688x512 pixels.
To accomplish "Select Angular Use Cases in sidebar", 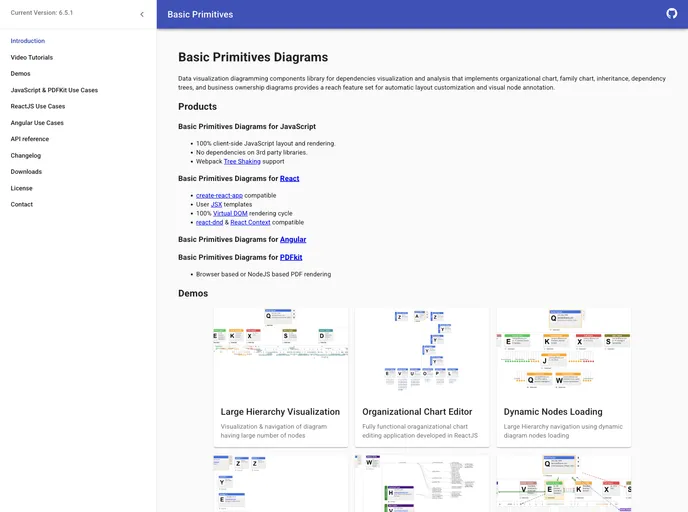I will (x=37, y=123).
